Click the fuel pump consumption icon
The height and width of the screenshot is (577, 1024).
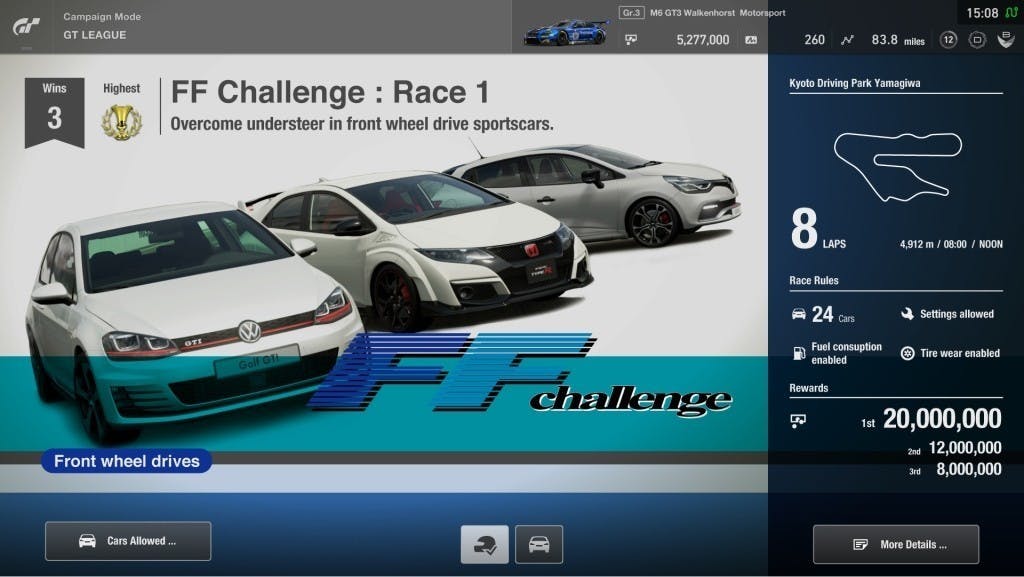798,353
